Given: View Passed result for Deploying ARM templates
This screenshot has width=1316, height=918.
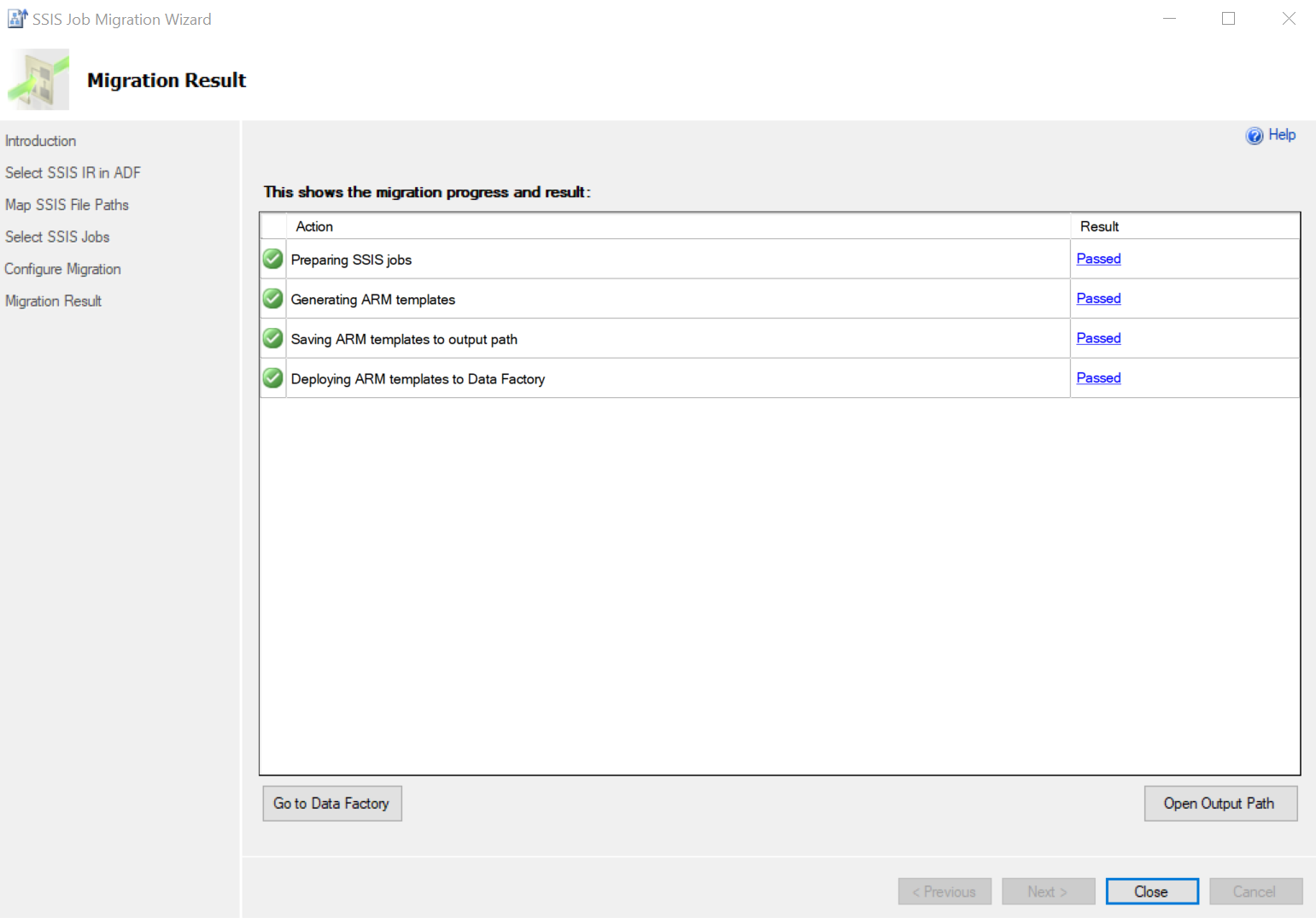Looking at the screenshot, I should tap(1098, 378).
